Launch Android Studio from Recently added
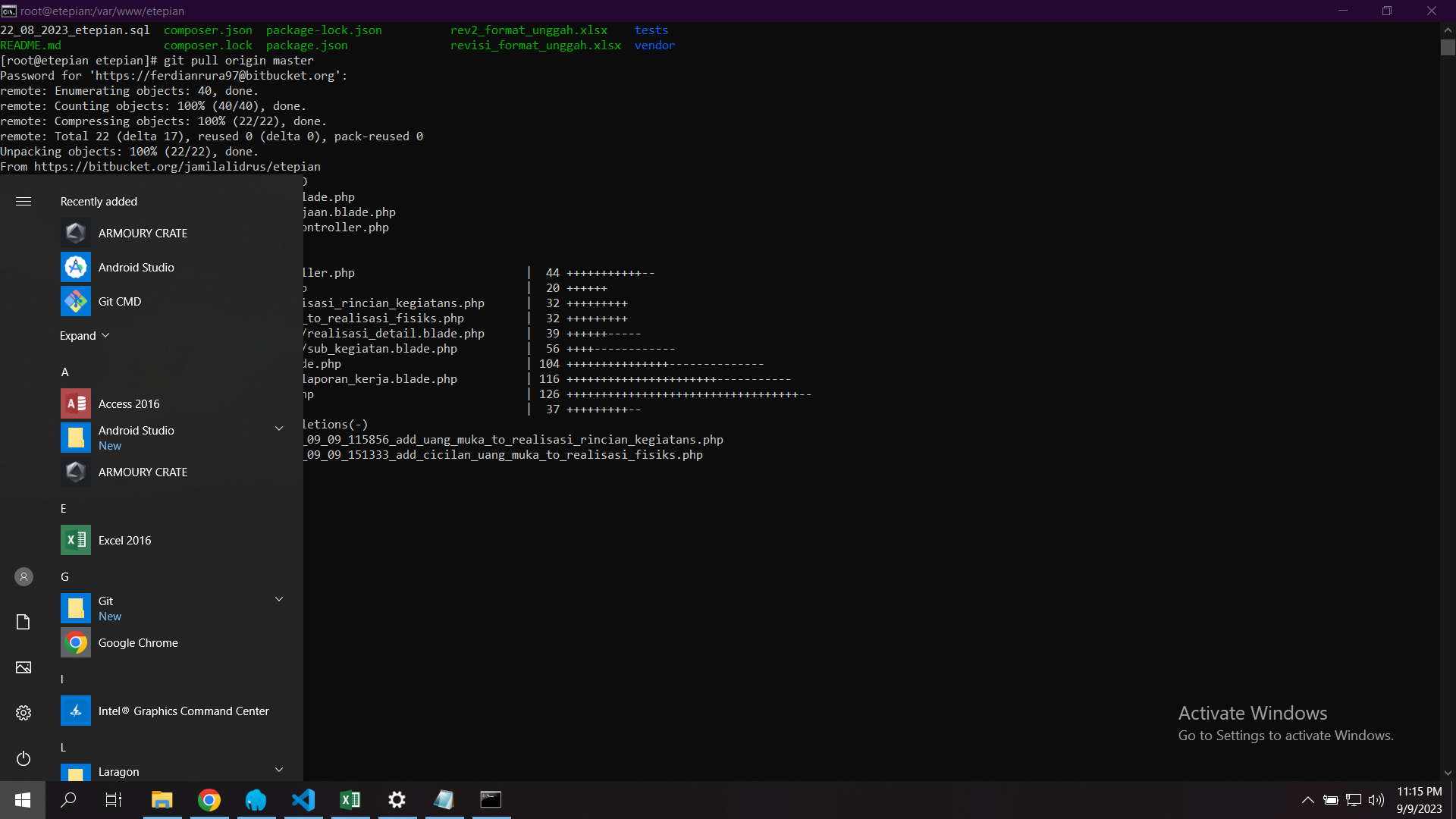 click(x=136, y=267)
